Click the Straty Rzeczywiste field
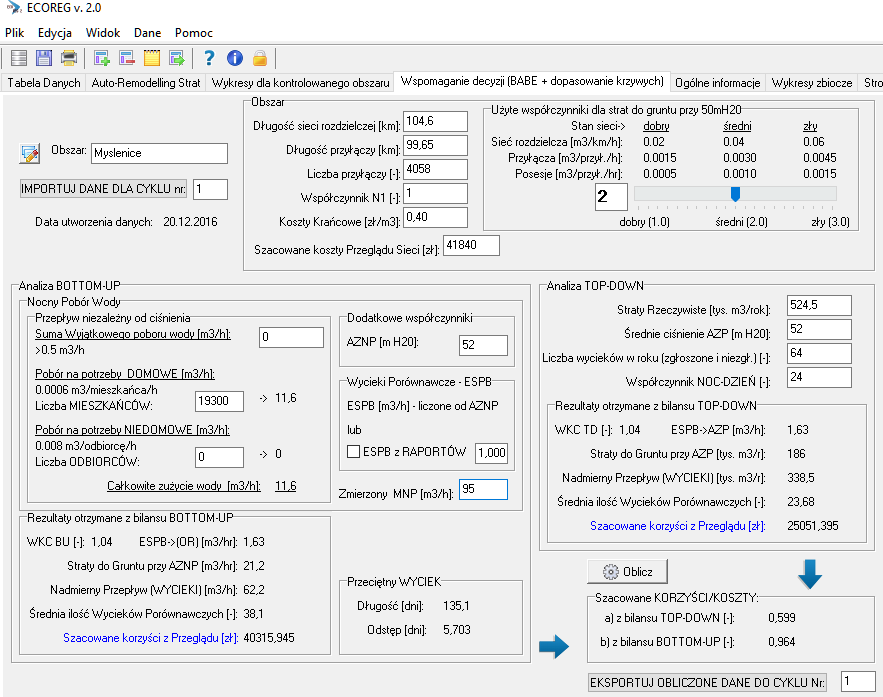Screen dimensions: 883x697 (x=819, y=305)
